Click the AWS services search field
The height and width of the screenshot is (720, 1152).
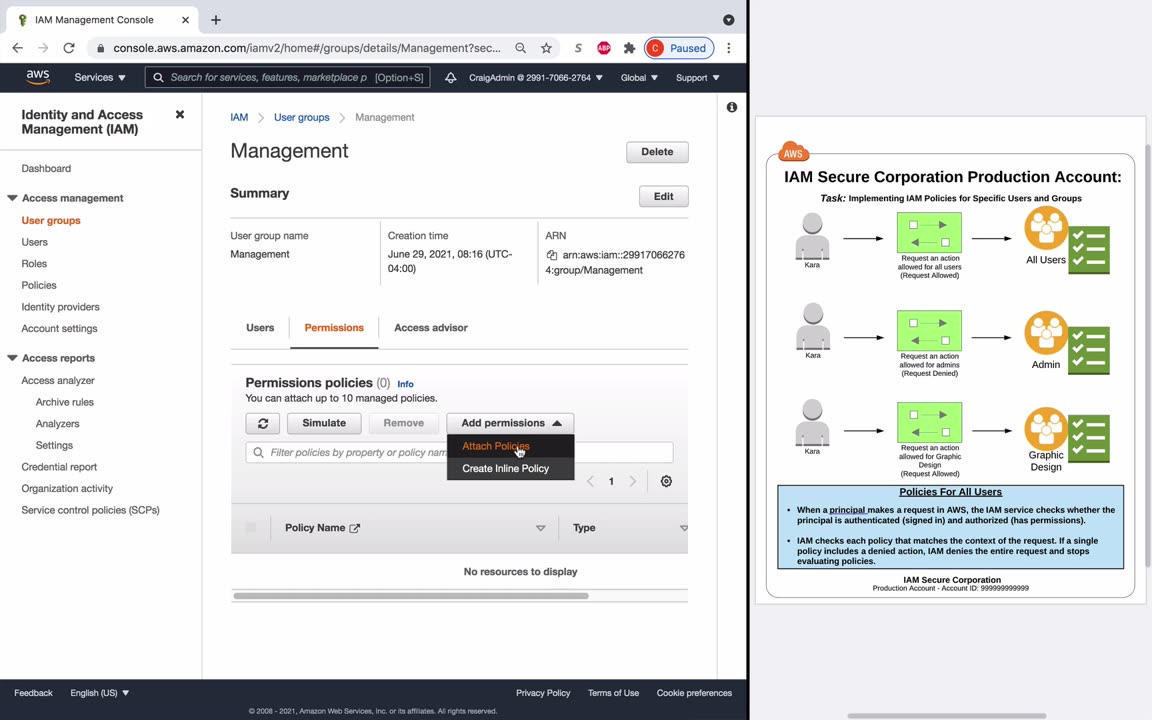pos(287,77)
